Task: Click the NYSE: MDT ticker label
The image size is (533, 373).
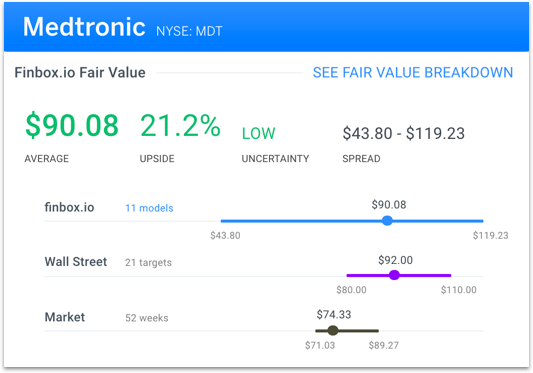Action: [189, 31]
